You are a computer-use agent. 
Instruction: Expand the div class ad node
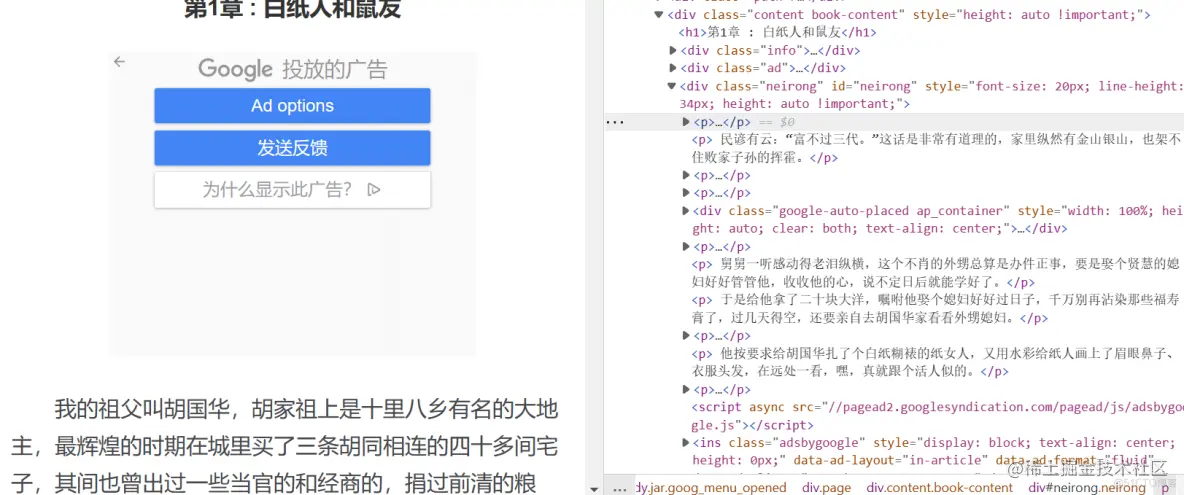coord(673,69)
